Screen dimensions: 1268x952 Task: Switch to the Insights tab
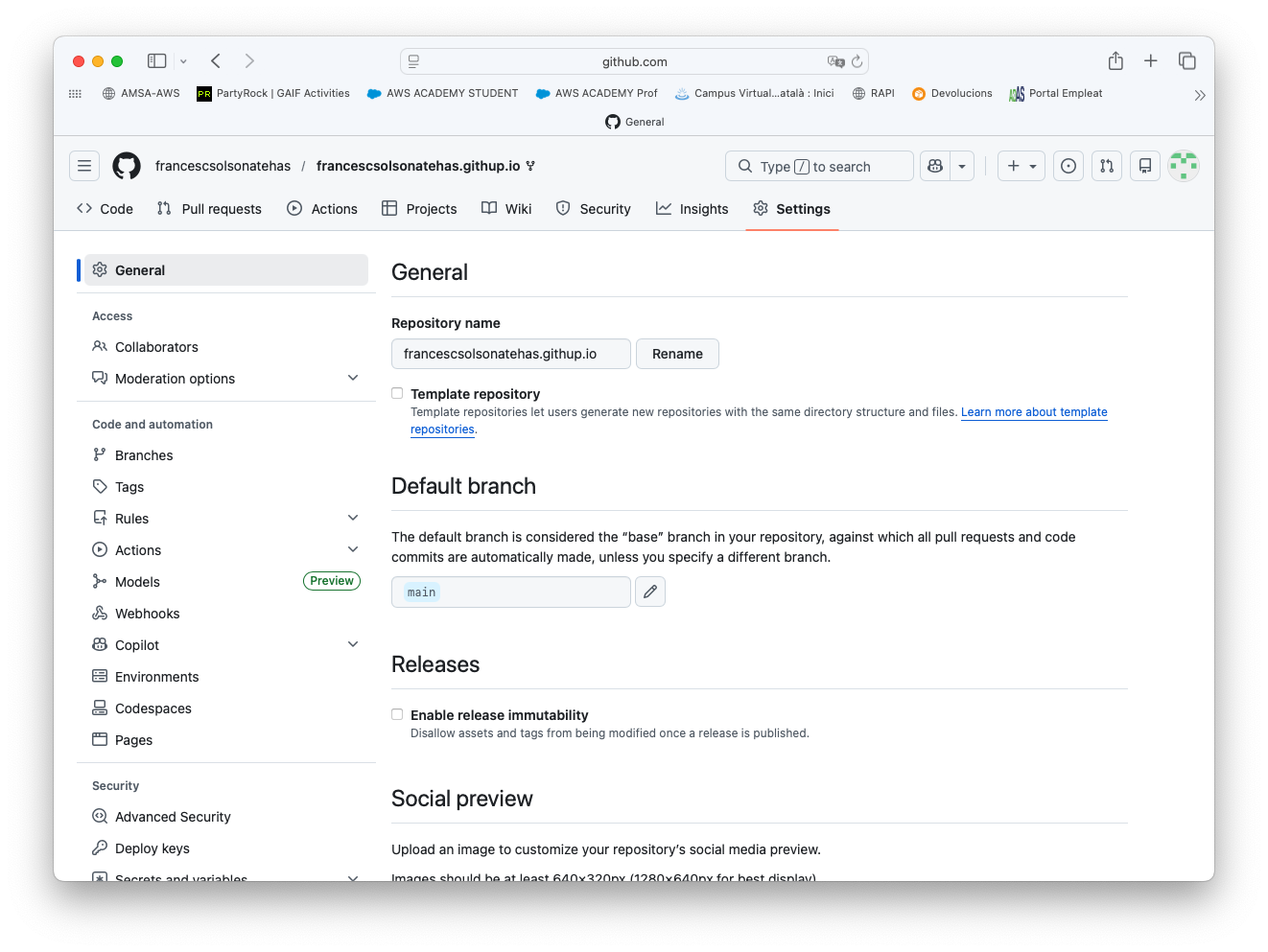click(693, 209)
